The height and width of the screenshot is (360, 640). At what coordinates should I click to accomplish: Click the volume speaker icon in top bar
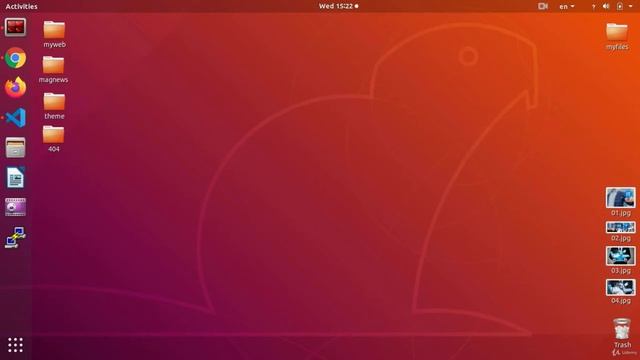(x=606, y=6)
